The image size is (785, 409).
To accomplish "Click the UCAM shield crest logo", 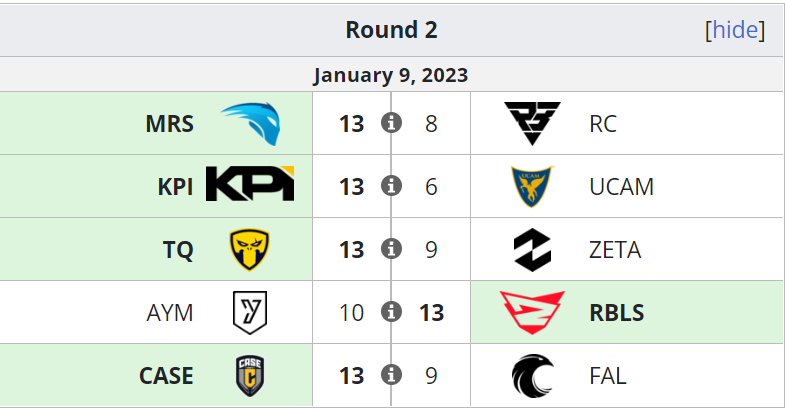I will point(532,186).
